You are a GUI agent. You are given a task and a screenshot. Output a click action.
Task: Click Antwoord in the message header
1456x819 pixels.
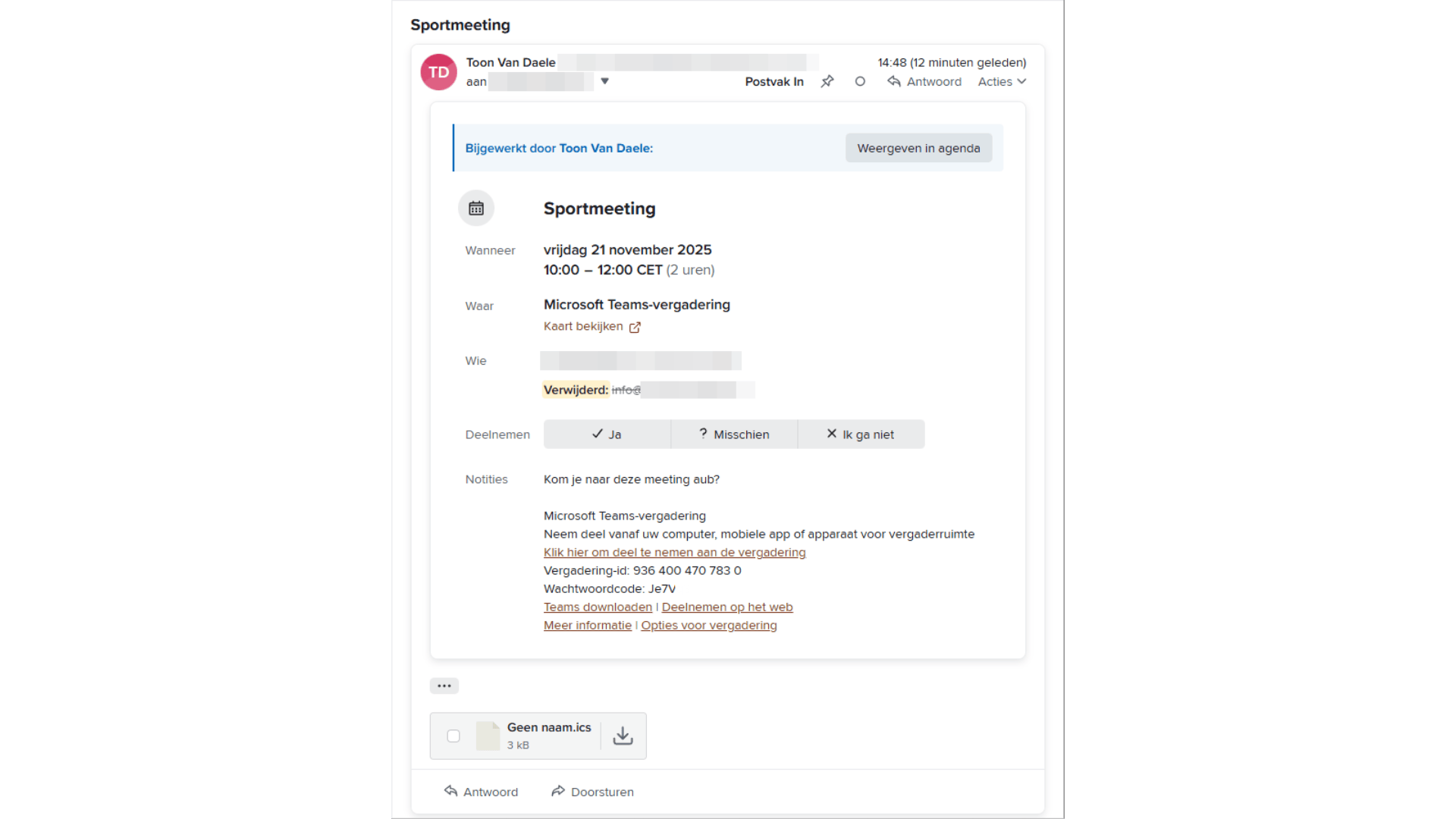click(924, 81)
